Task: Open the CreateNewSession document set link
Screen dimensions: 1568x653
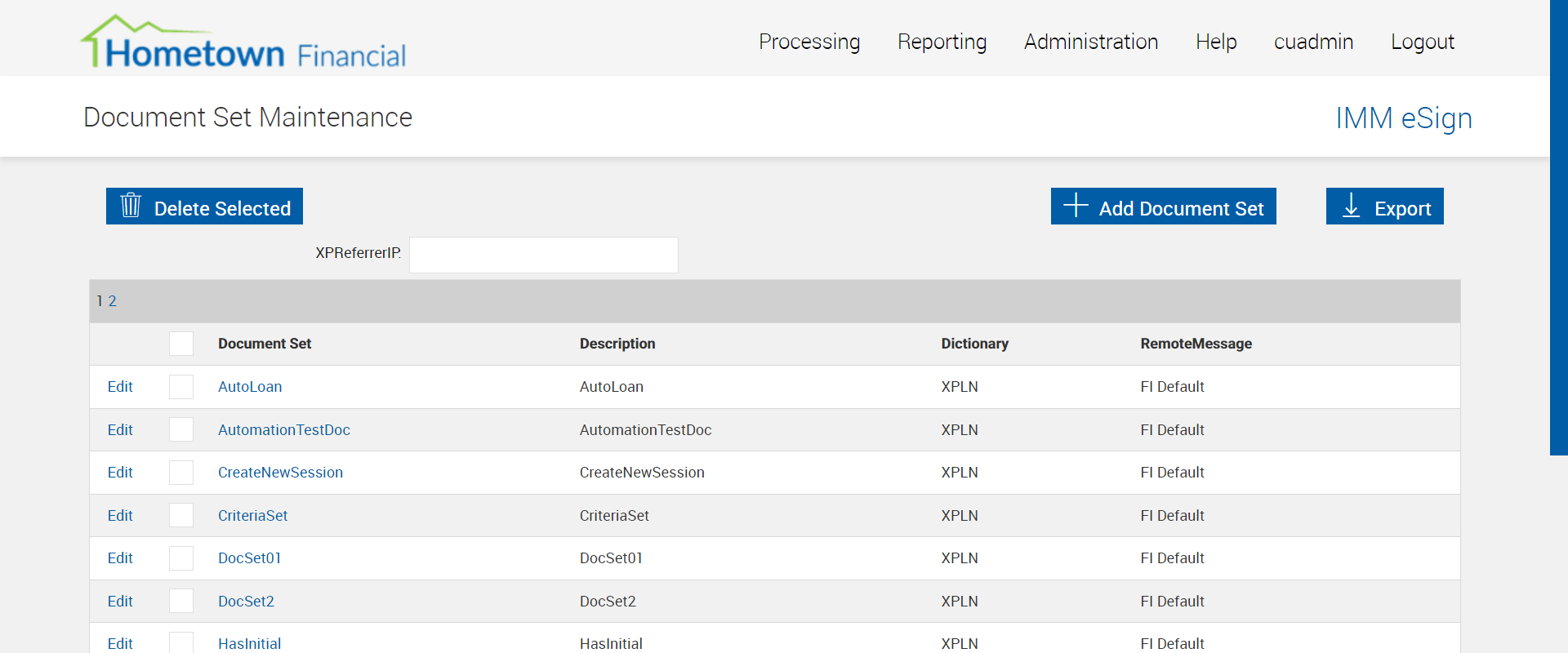Action: (x=280, y=473)
